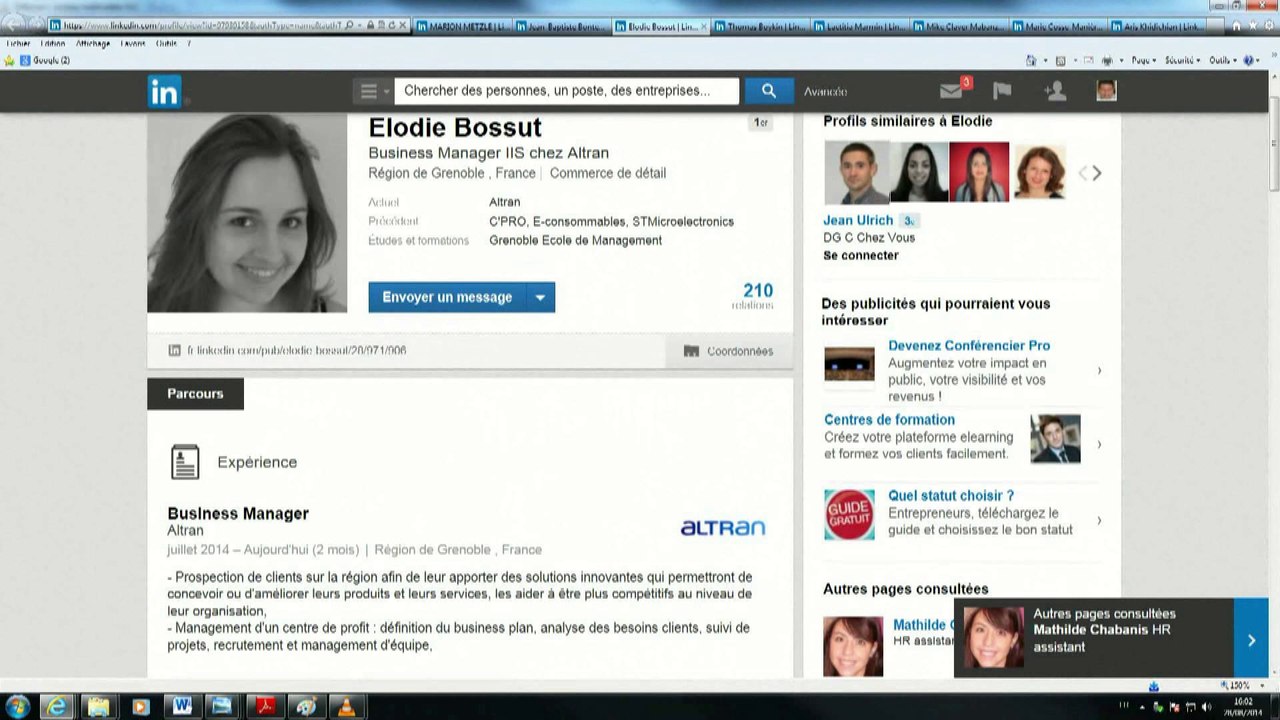Image resolution: width=1280 pixels, height=720 pixels.
Task: Open the Favoris menu
Action: (x=133, y=44)
